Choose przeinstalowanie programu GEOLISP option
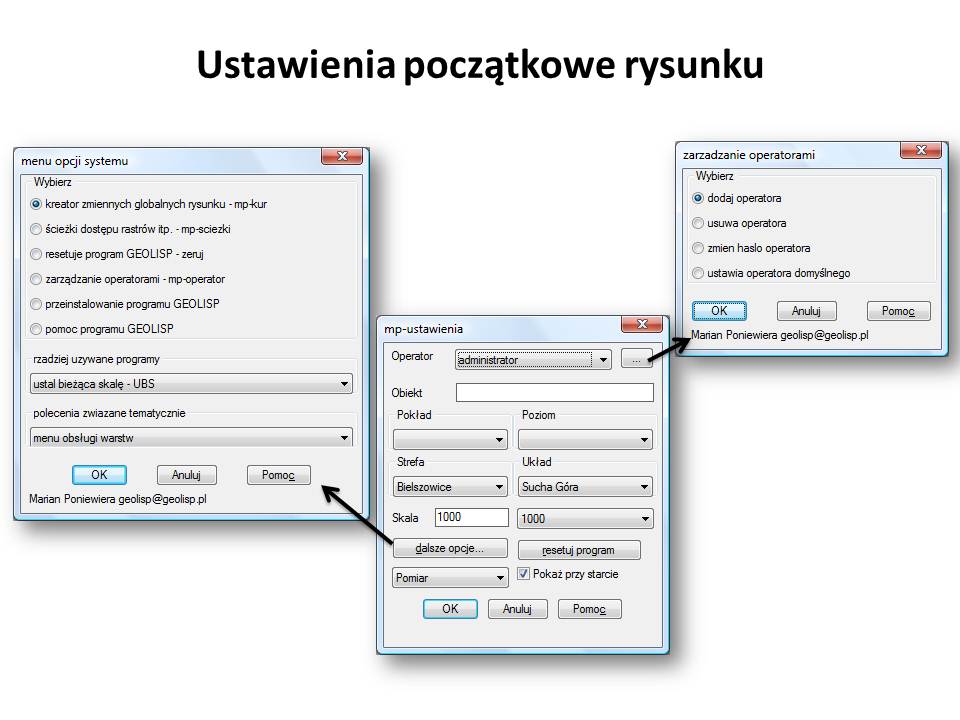 [x=125, y=304]
